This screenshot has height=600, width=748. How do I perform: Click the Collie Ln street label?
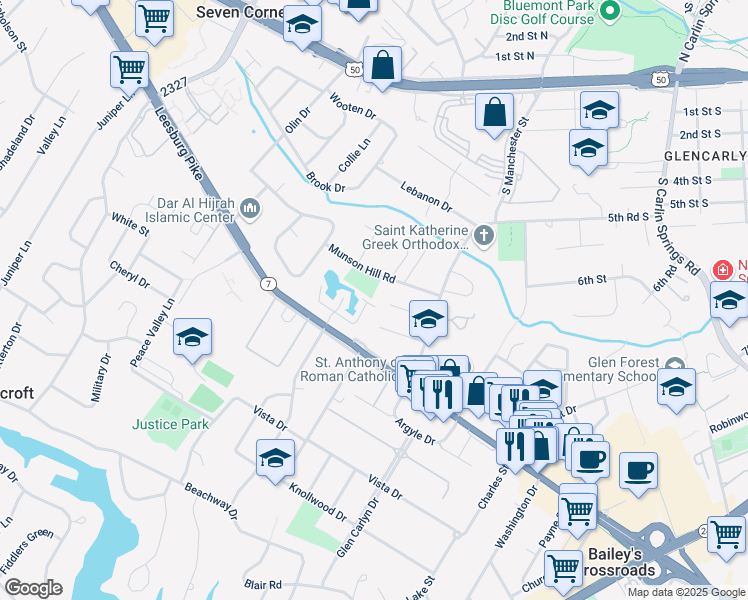tap(354, 155)
